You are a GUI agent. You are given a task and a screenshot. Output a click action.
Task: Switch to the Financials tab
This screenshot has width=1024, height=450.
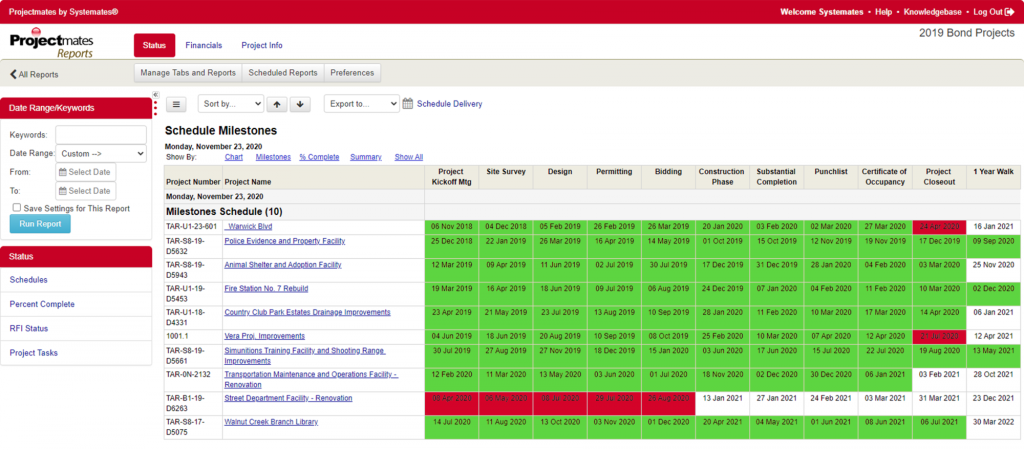[204, 46]
